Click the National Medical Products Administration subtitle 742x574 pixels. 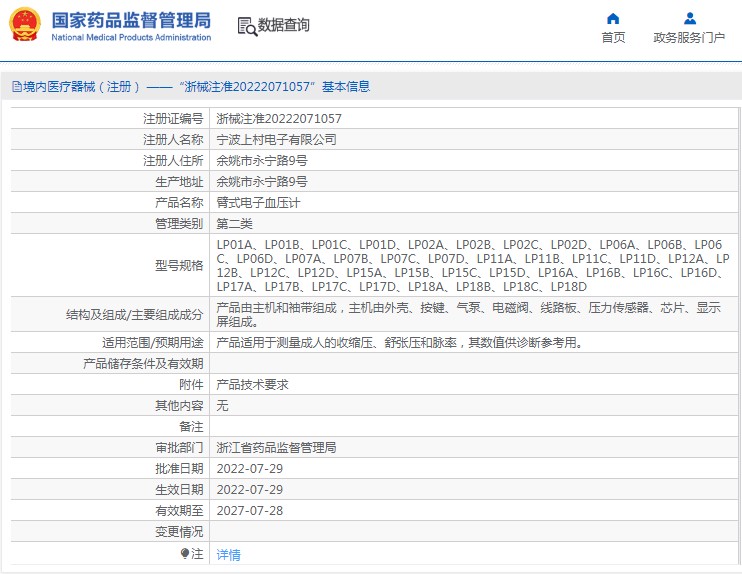tap(130, 38)
